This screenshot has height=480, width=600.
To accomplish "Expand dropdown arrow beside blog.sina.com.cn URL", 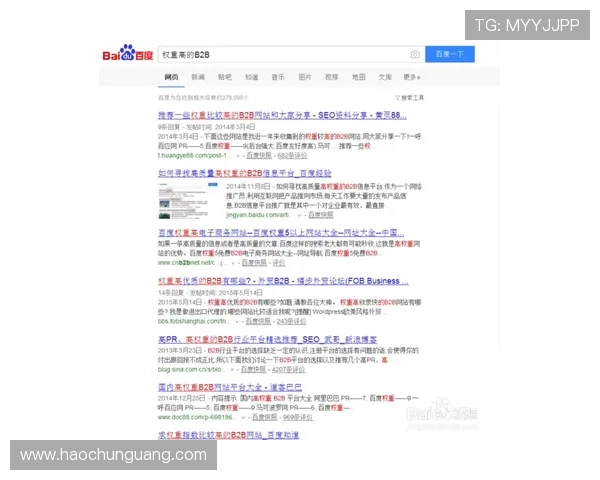I will point(233,370).
